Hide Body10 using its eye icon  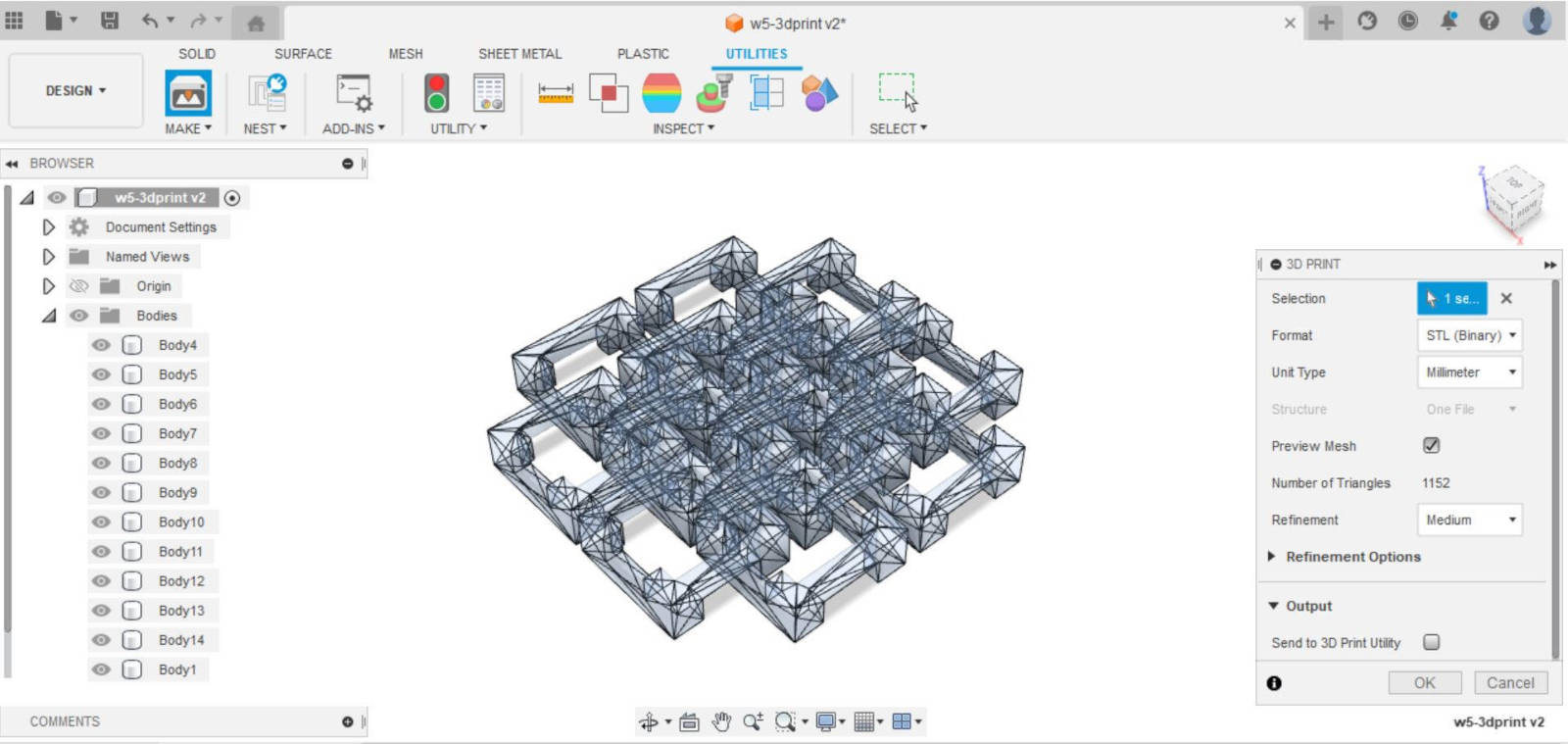101,521
